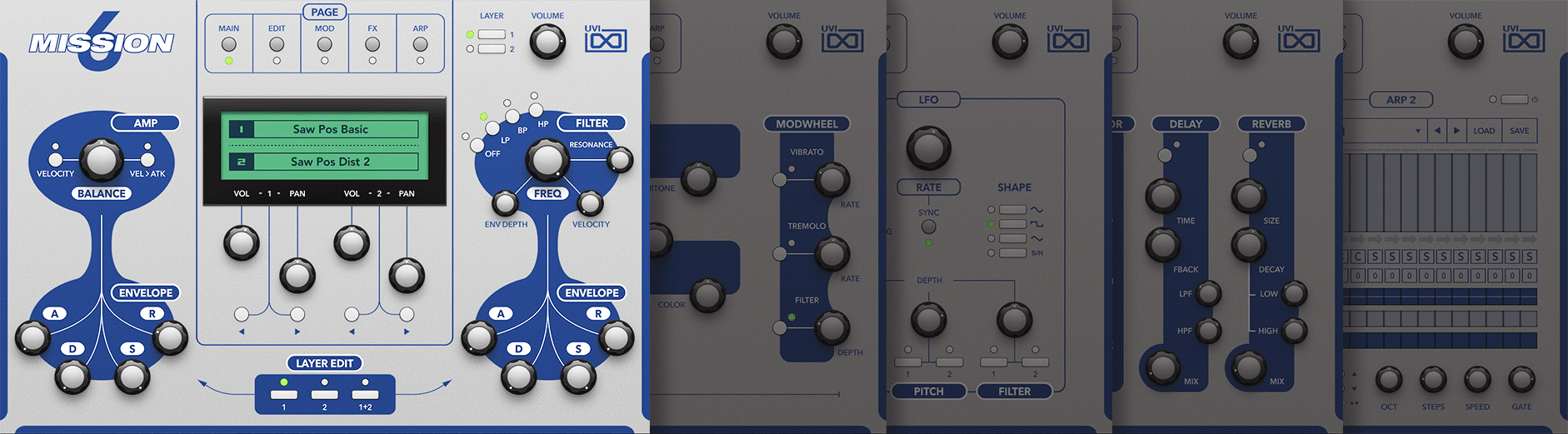Open the Saw Pos Basic preset slot
Image resolution: width=1568 pixels, height=434 pixels.
pyautogui.click(x=324, y=129)
